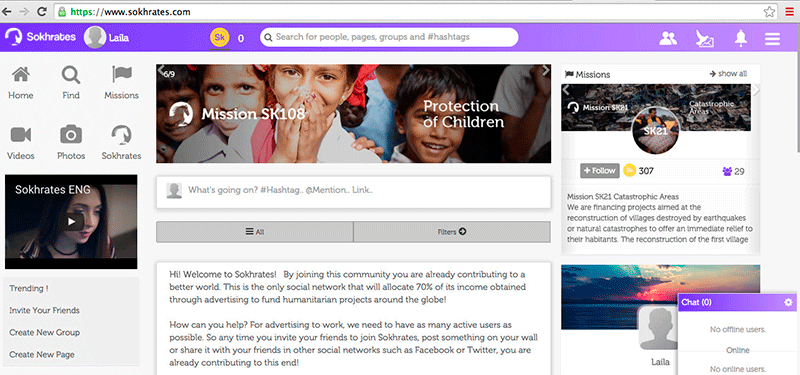The width and height of the screenshot is (800, 375).
Task: Open the Missions flag icon
Action: (122, 74)
